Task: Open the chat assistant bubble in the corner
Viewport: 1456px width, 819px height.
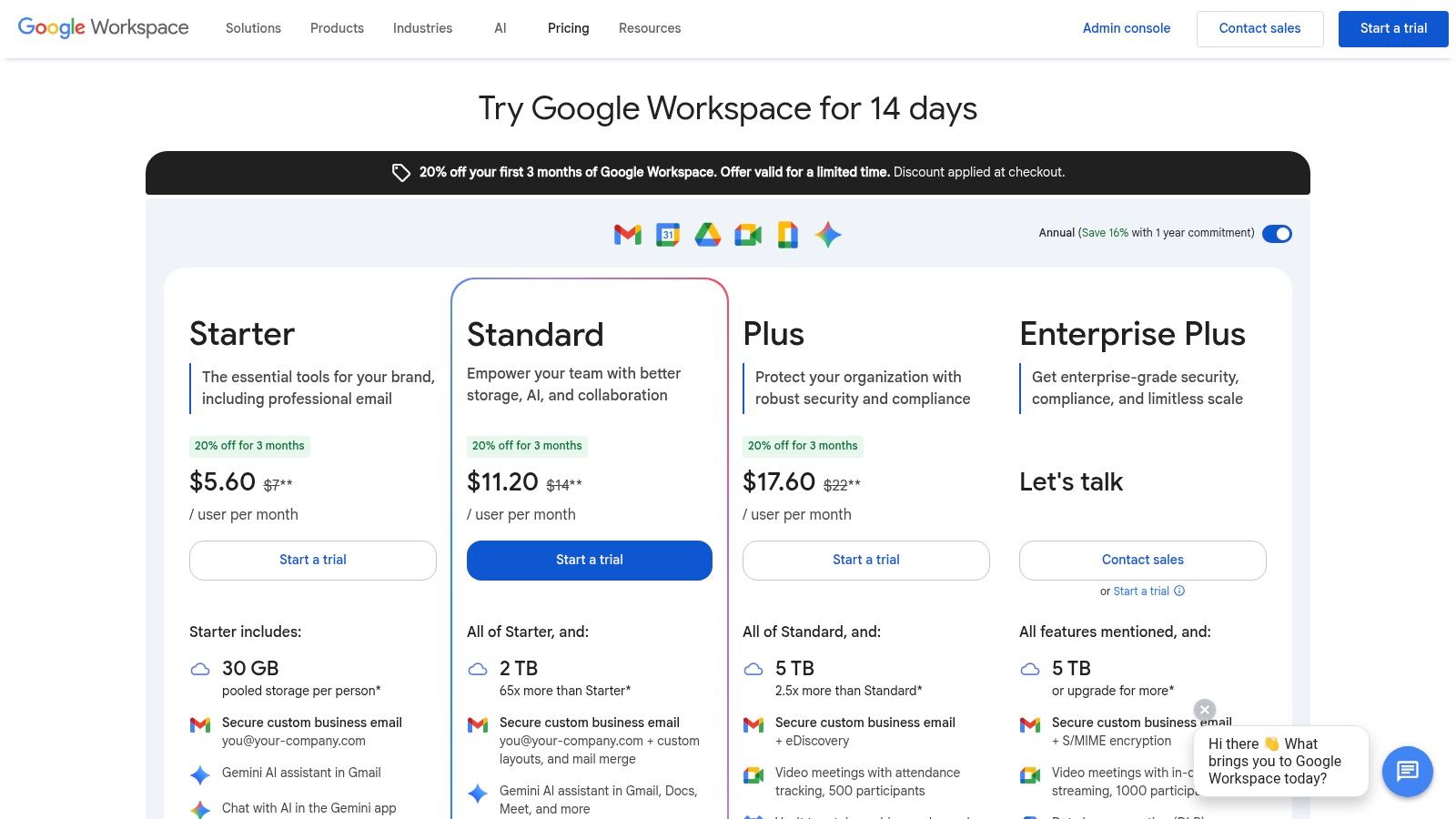Action: coord(1407,772)
